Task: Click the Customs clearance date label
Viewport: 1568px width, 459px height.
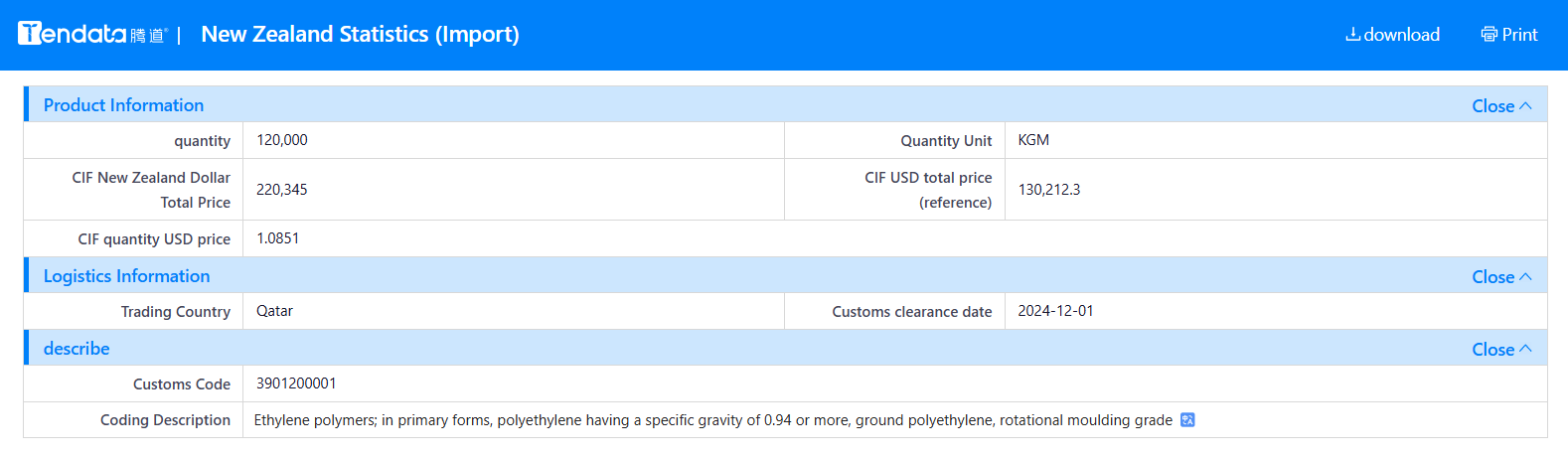Action: pyautogui.click(x=912, y=312)
